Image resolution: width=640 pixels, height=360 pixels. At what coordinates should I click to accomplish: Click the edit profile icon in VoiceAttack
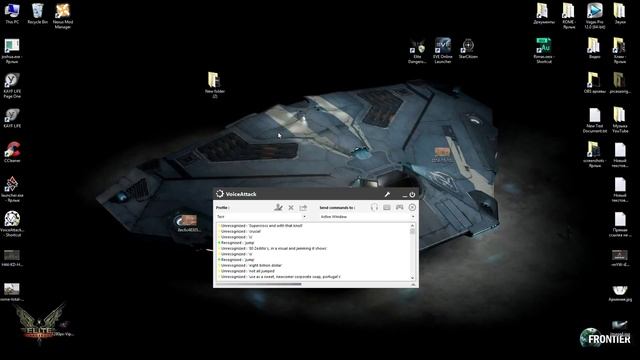tap(278, 207)
